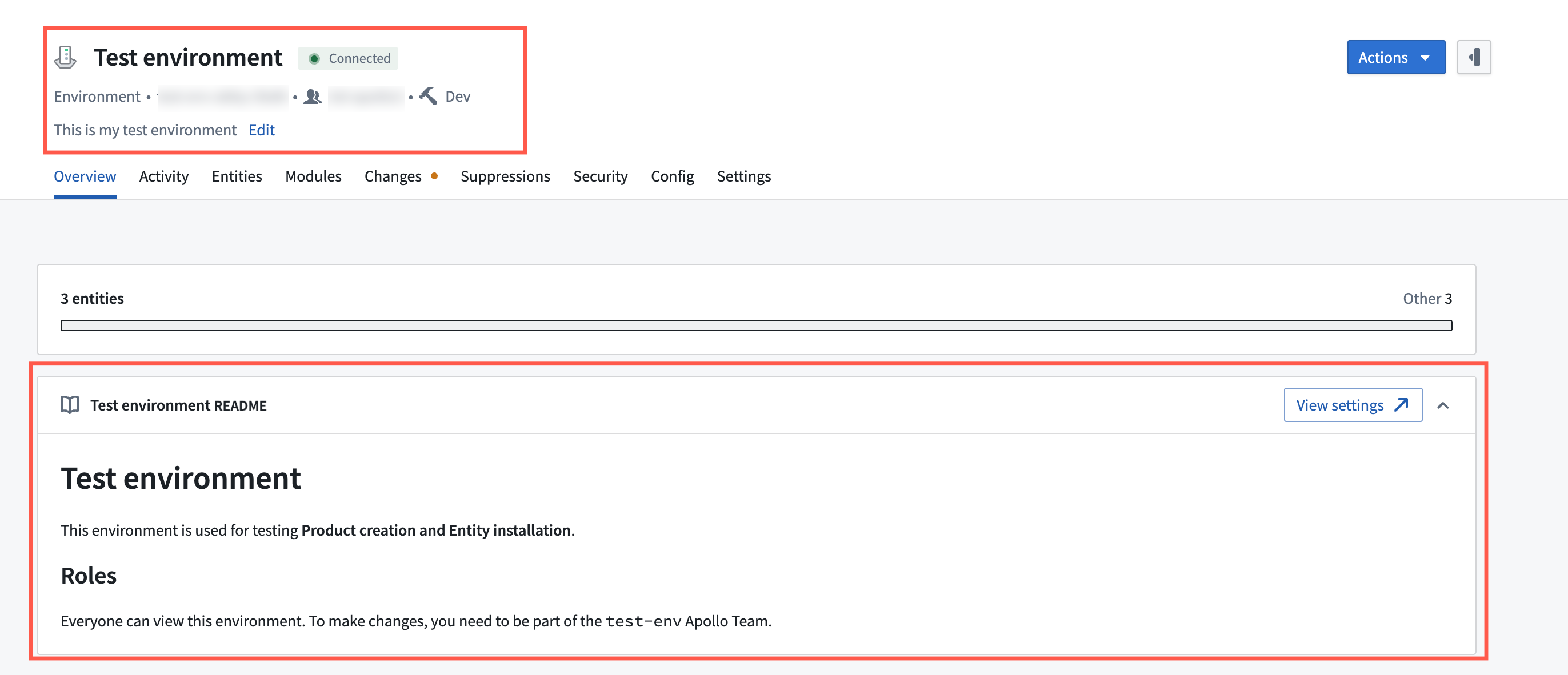Click the 'Dev' label

458,97
